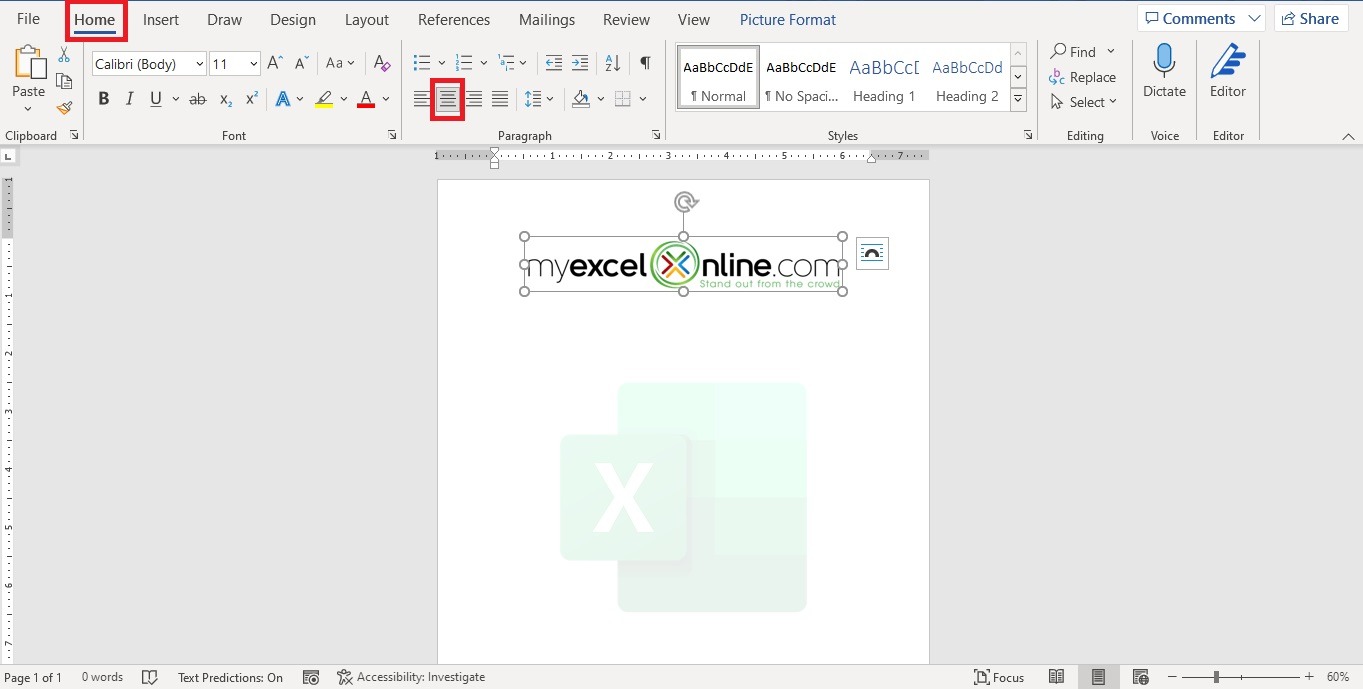Increase paragraph indent
The width and height of the screenshot is (1363, 689).
click(579, 63)
